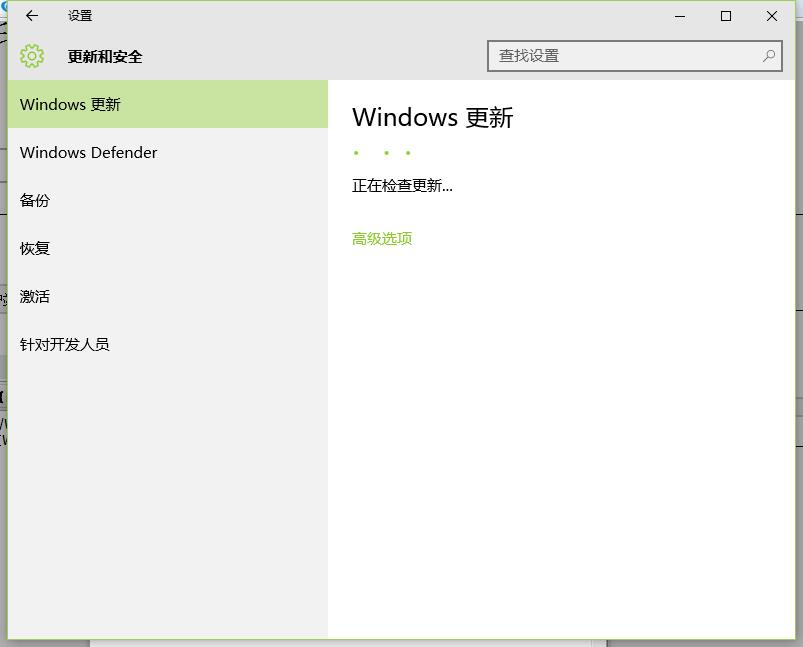
Task: Click the 设置 window title text
Action: (x=80, y=16)
